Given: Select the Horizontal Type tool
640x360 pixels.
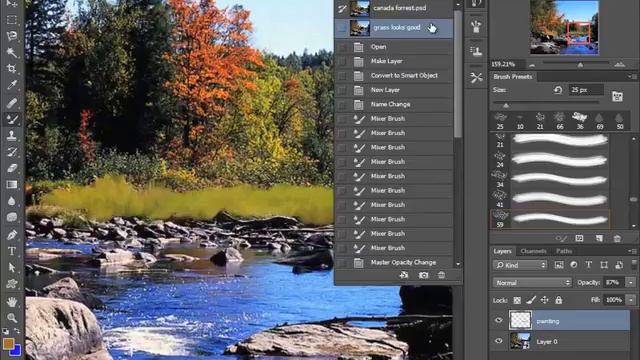Looking at the screenshot, I should click(x=12, y=251).
